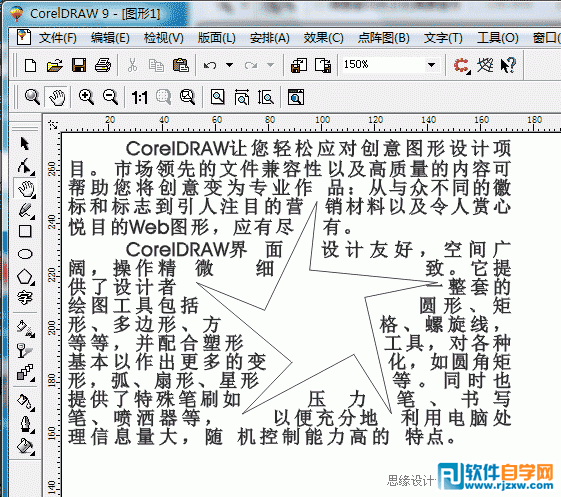Click the Zoom In plus magnifier
Image resolution: width=561 pixels, height=497 pixels.
tap(86, 97)
